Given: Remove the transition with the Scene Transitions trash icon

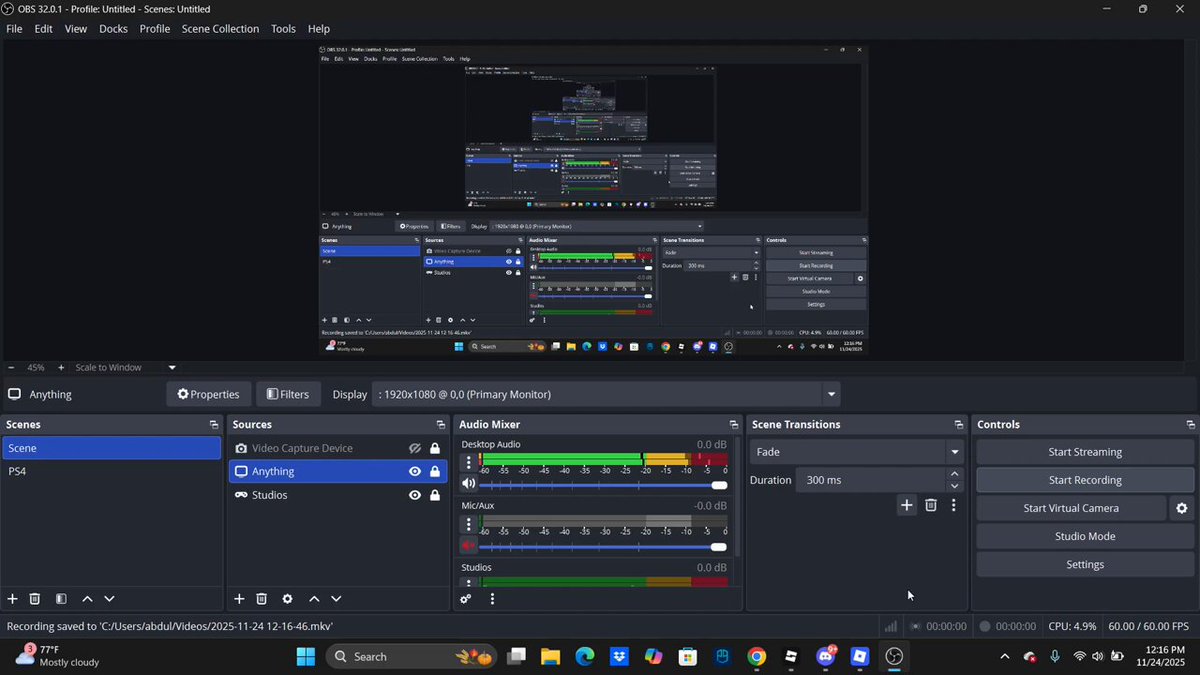Looking at the screenshot, I should (x=930, y=505).
